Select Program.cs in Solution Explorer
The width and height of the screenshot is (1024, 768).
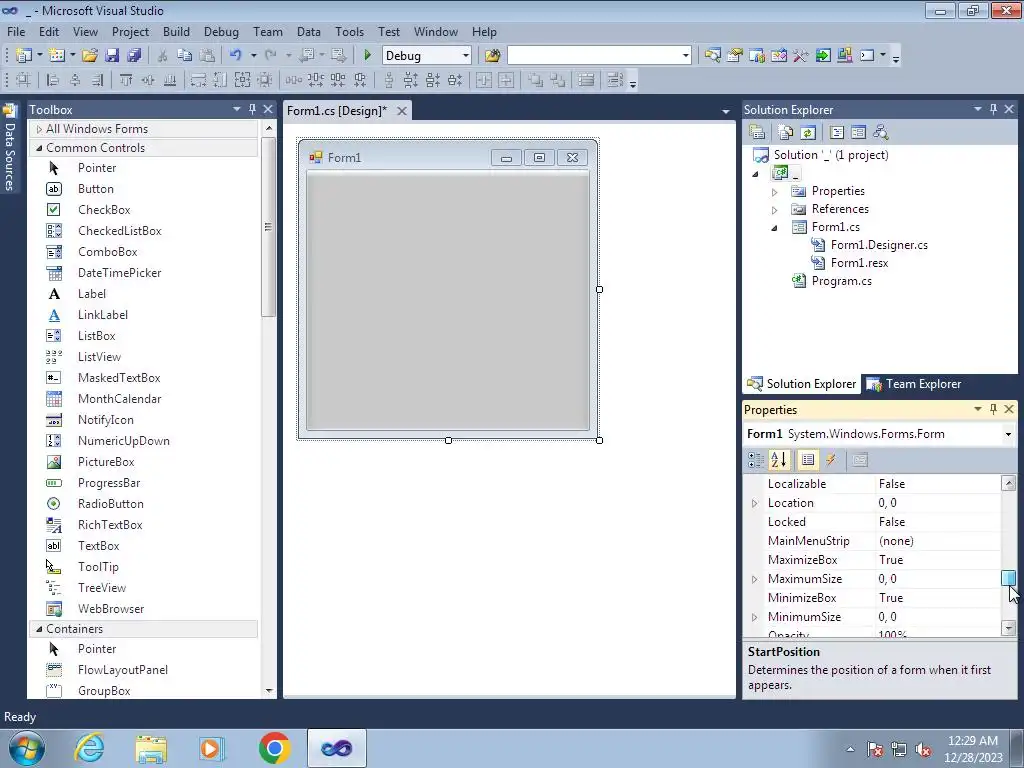point(841,281)
